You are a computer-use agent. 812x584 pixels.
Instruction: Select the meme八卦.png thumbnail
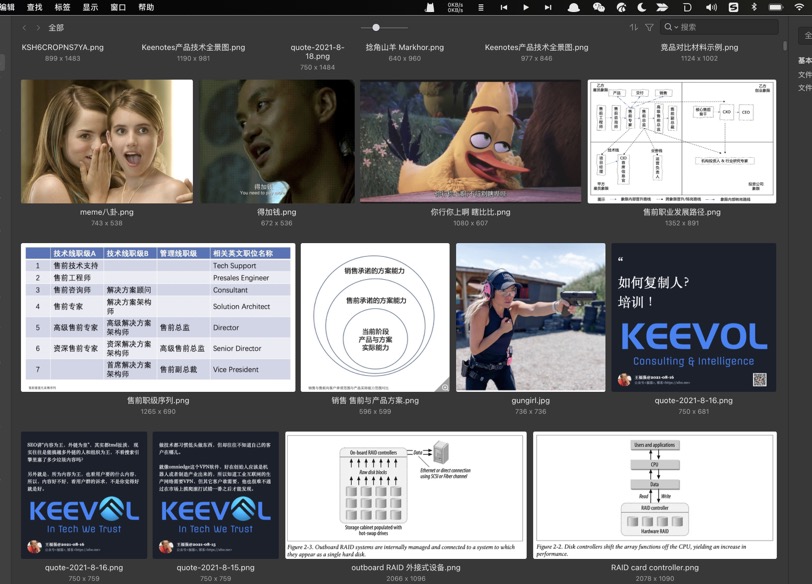click(x=107, y=141)
